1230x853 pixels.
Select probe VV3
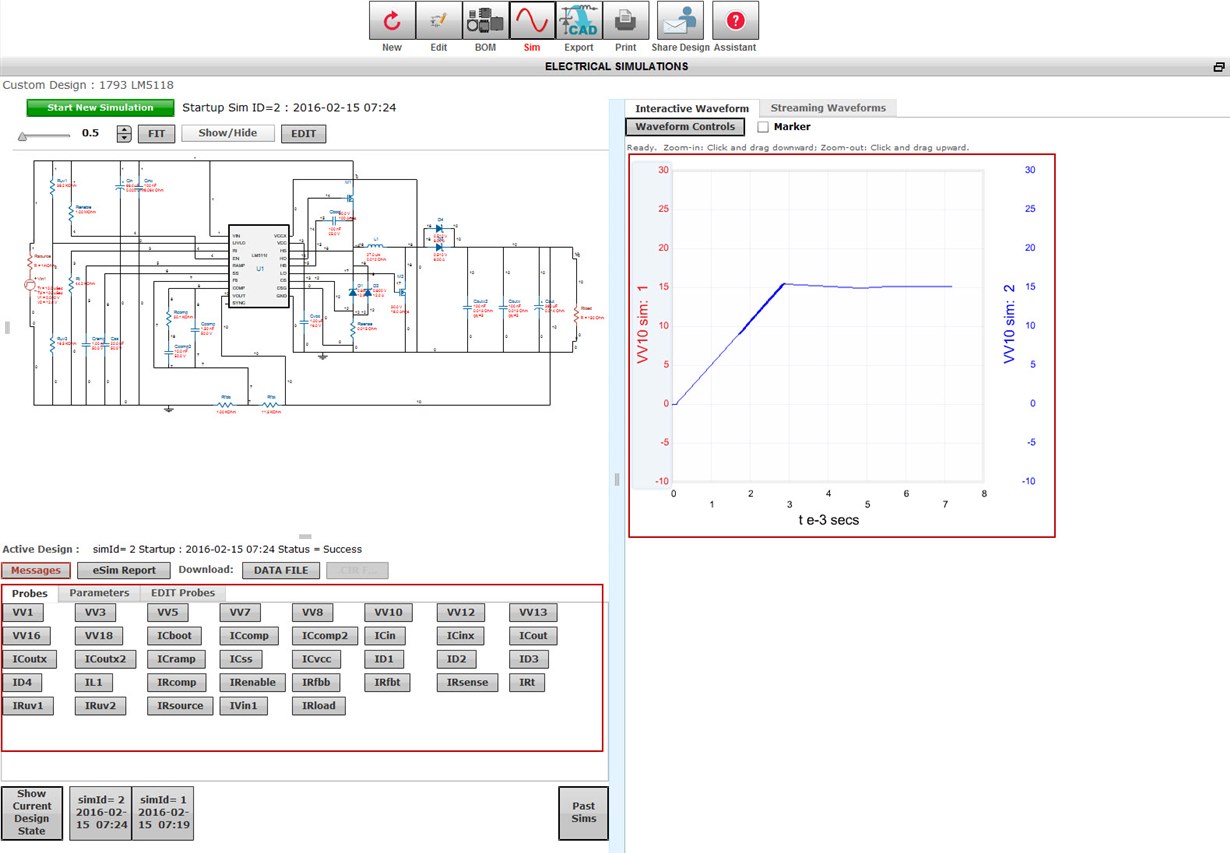95,613
